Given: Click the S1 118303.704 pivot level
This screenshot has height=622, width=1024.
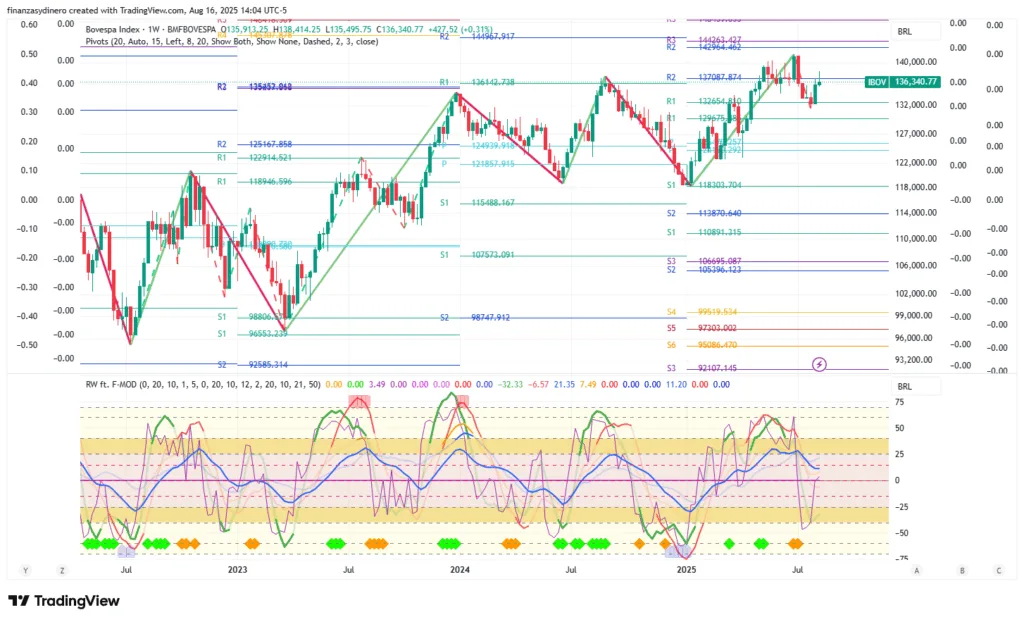Looking at the screenshot, I should (x=704, y=186).
